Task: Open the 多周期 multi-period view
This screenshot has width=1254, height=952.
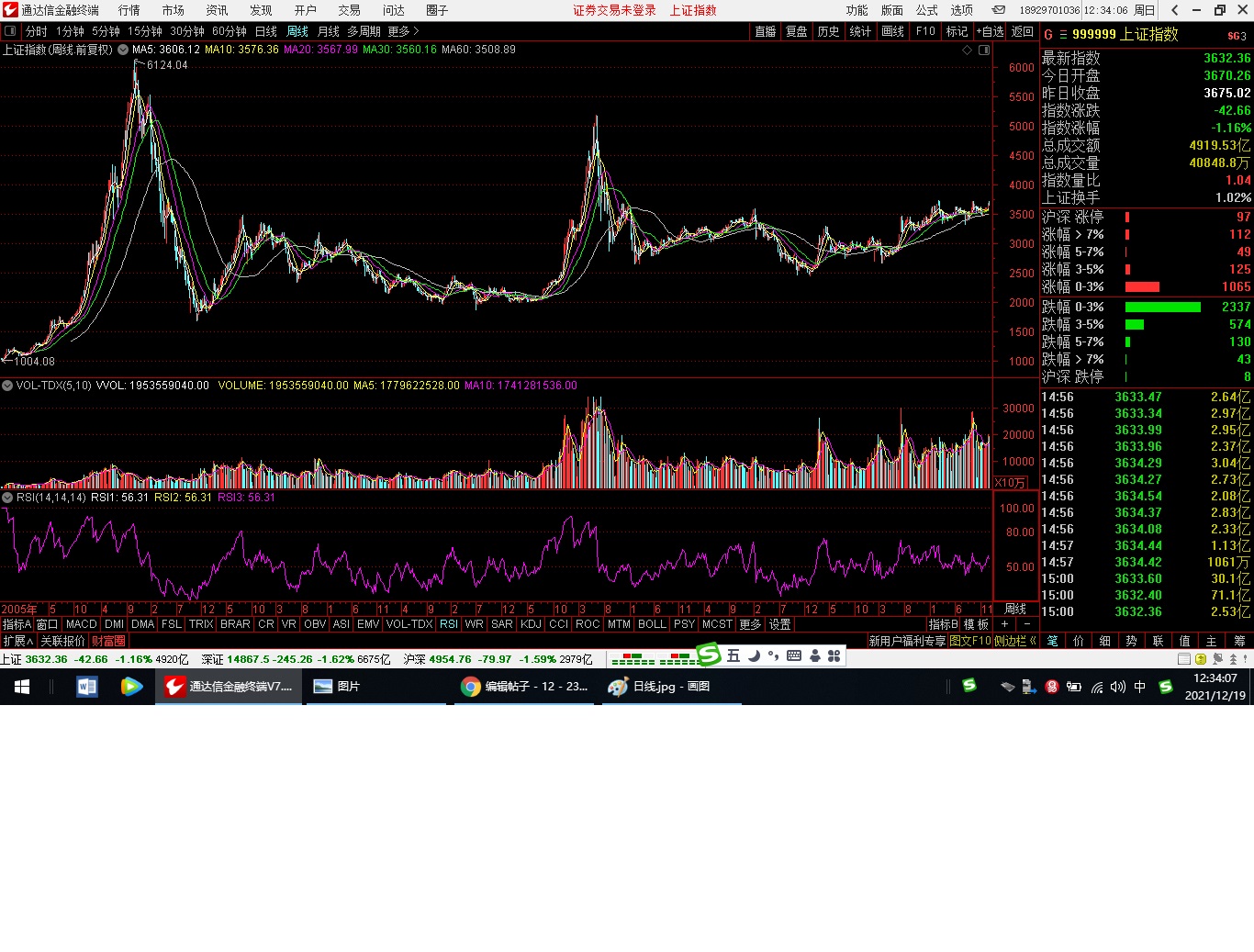Action: pos(364,31)
